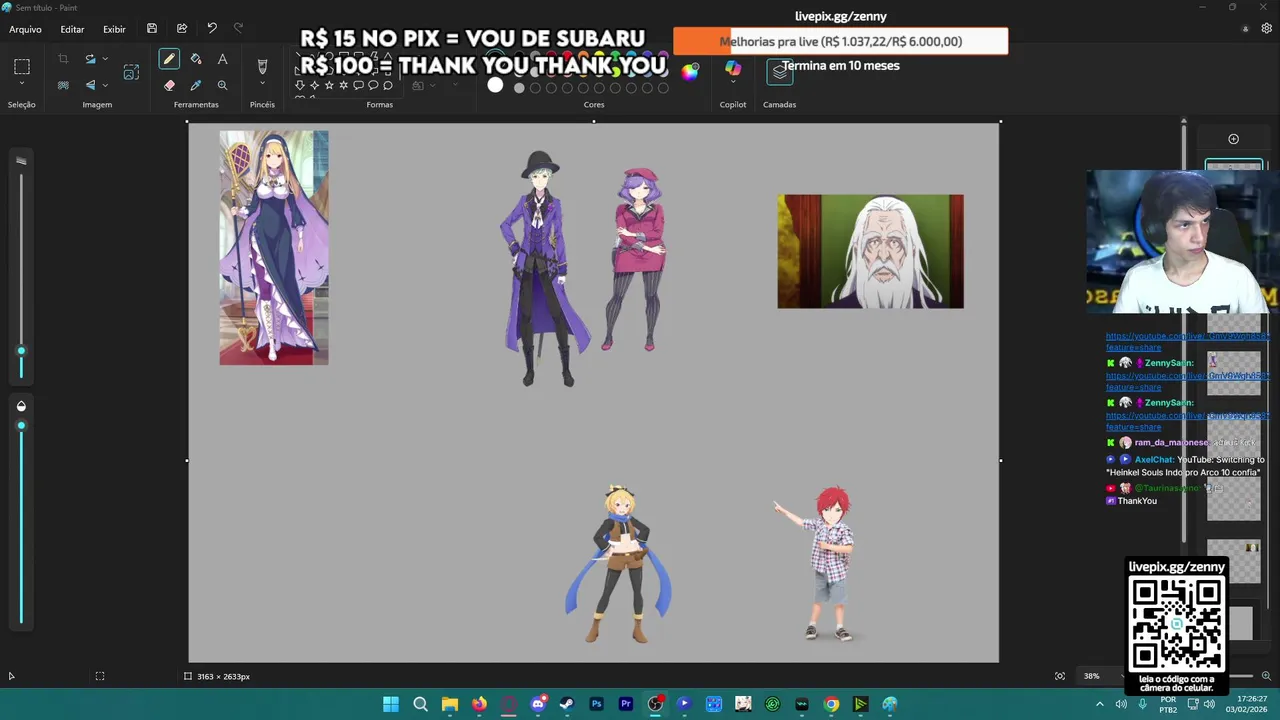Click the old bearded man image
The height and width of the screenshot is (720, 1280).
pos(870,251)
